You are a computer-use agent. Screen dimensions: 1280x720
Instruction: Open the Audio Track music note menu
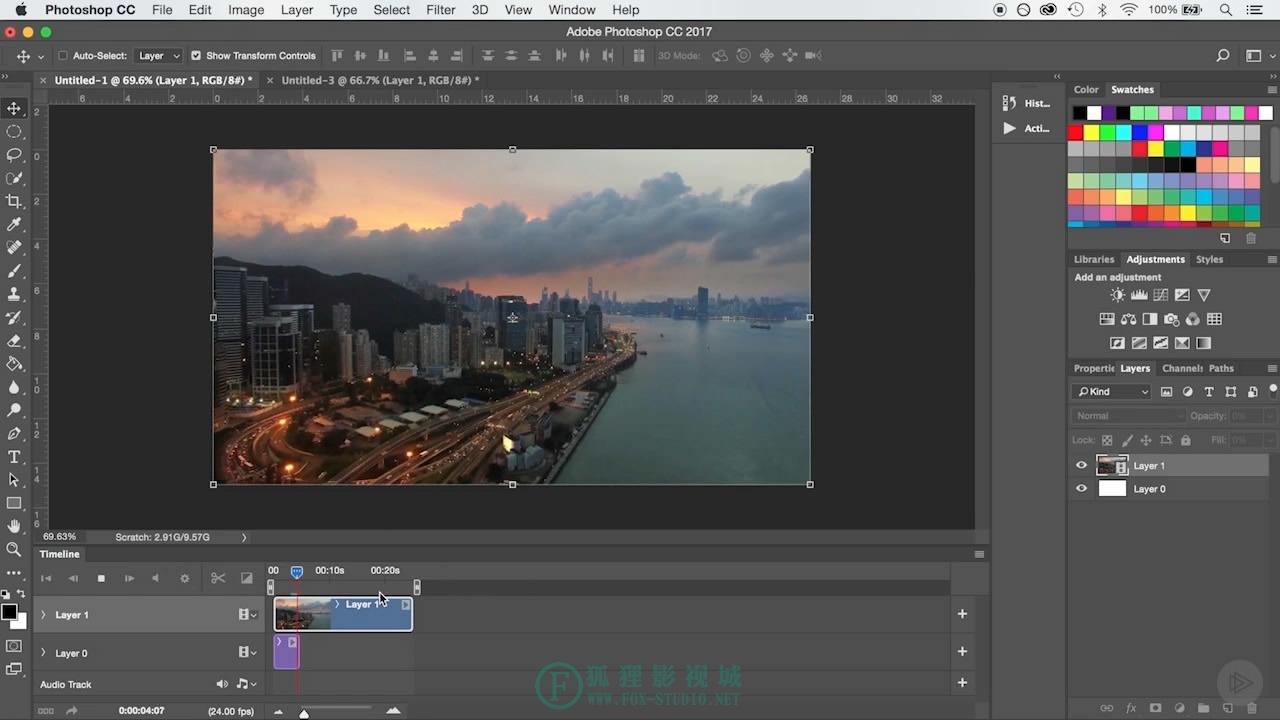(245, 684)
